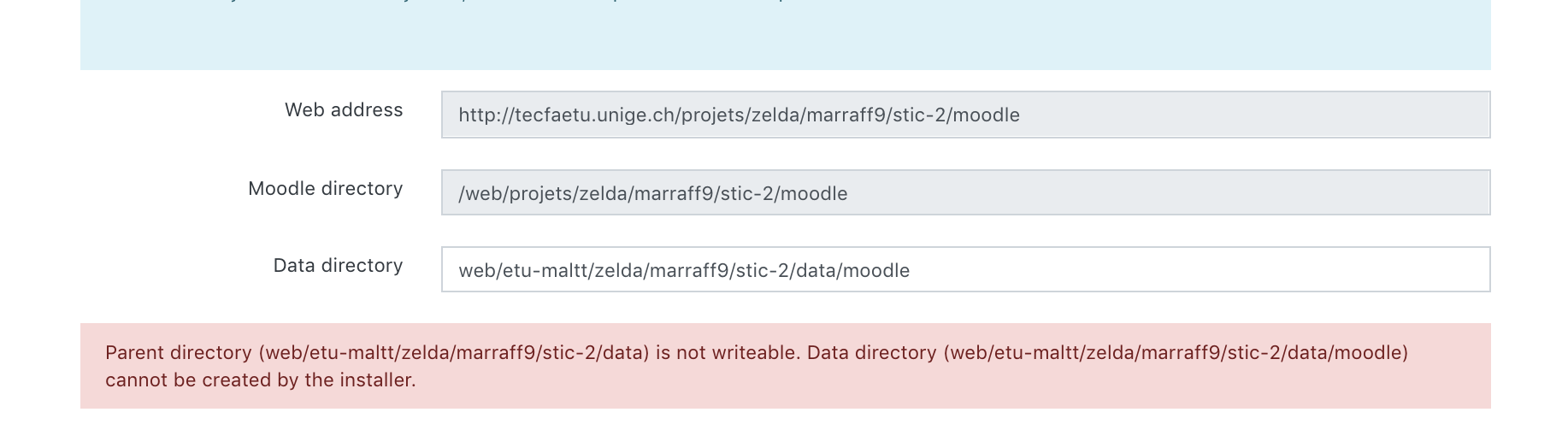Click the "Moodle directory" label

click(x=325, y=188)
